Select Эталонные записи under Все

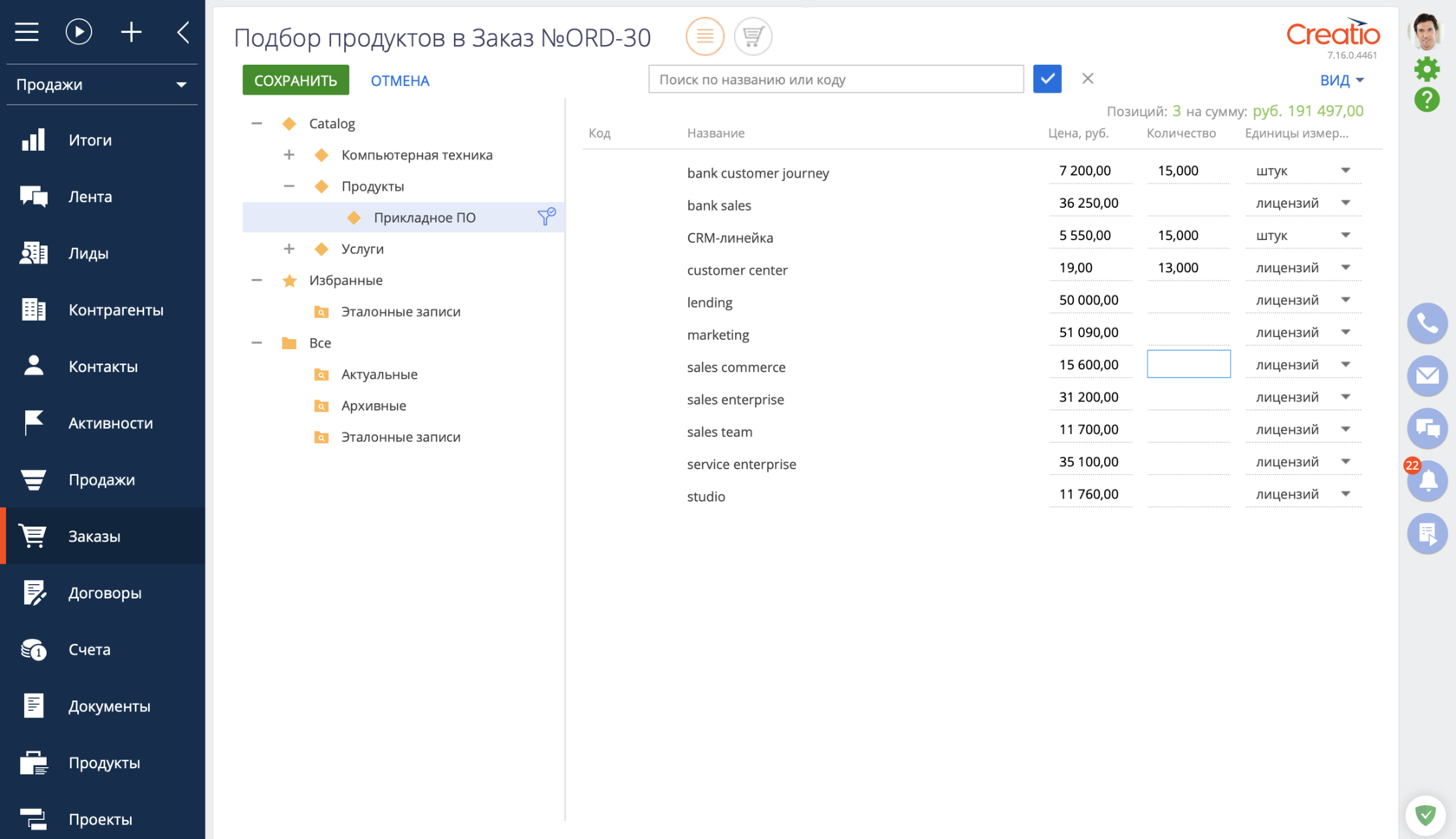[x=400, y=437]
